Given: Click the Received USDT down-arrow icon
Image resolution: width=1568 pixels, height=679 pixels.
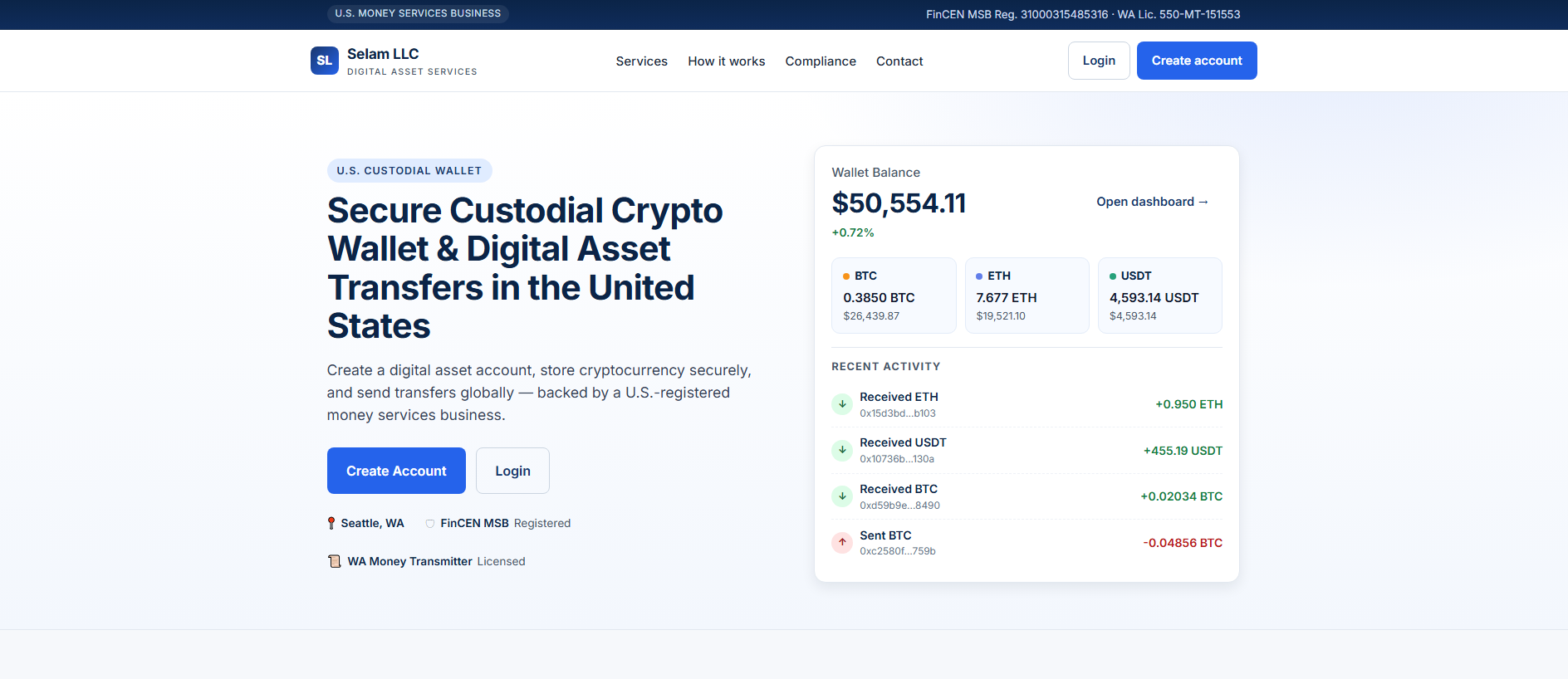Looking at the screenshot, I should 842,450.
